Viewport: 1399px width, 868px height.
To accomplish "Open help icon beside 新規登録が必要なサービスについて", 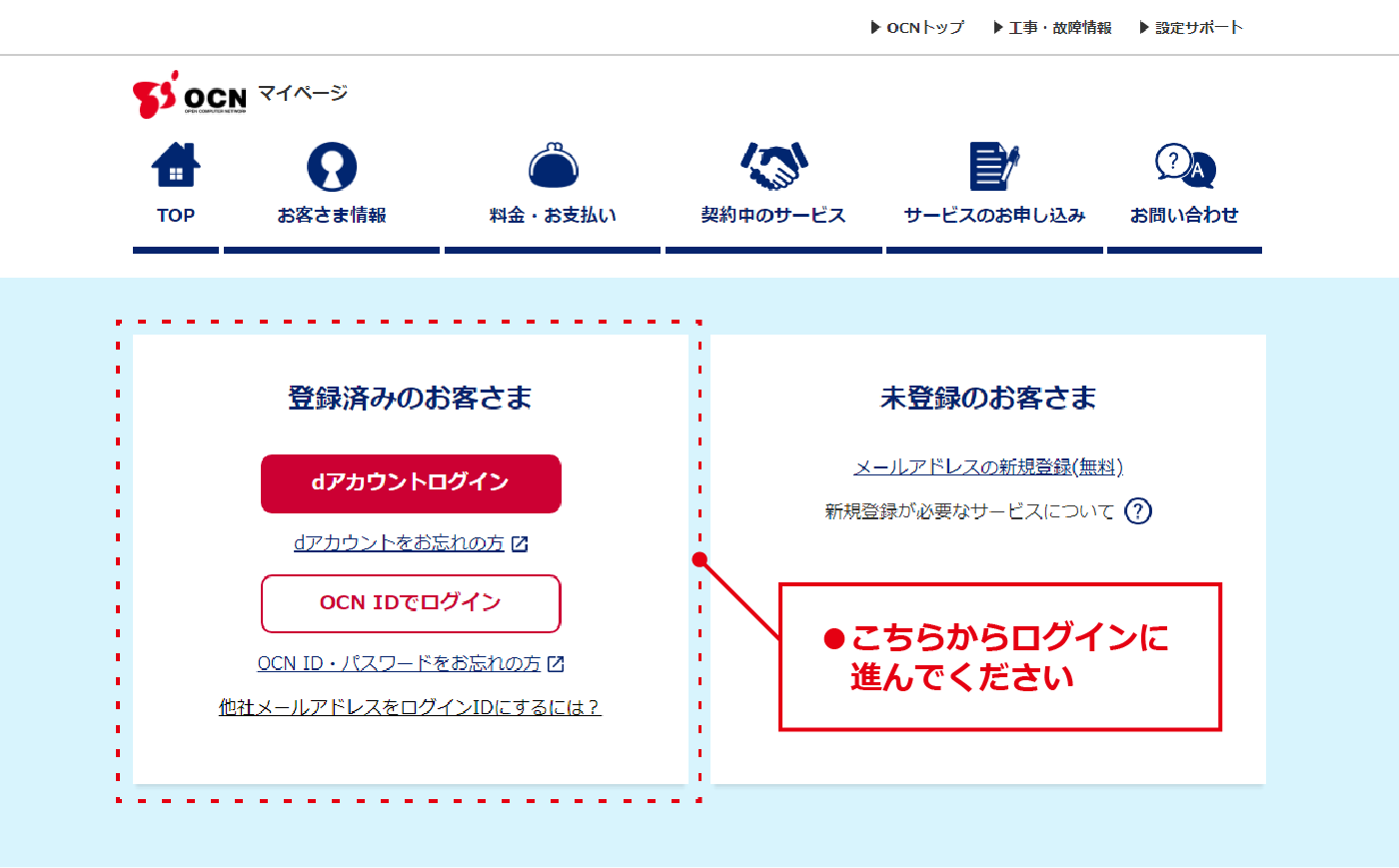I will pos(1138,511).
